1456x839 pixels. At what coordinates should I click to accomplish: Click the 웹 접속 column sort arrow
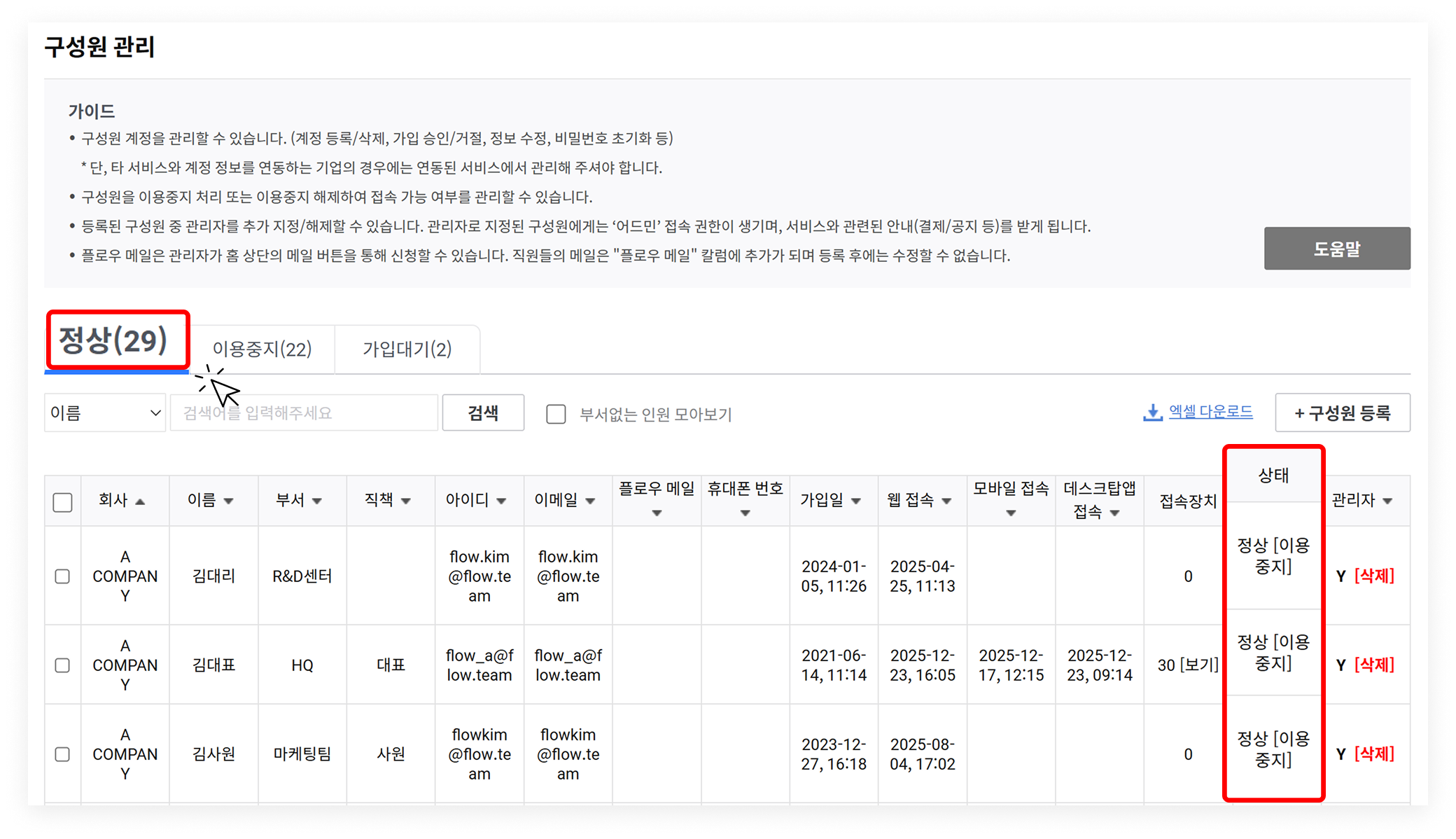[946, 501]
